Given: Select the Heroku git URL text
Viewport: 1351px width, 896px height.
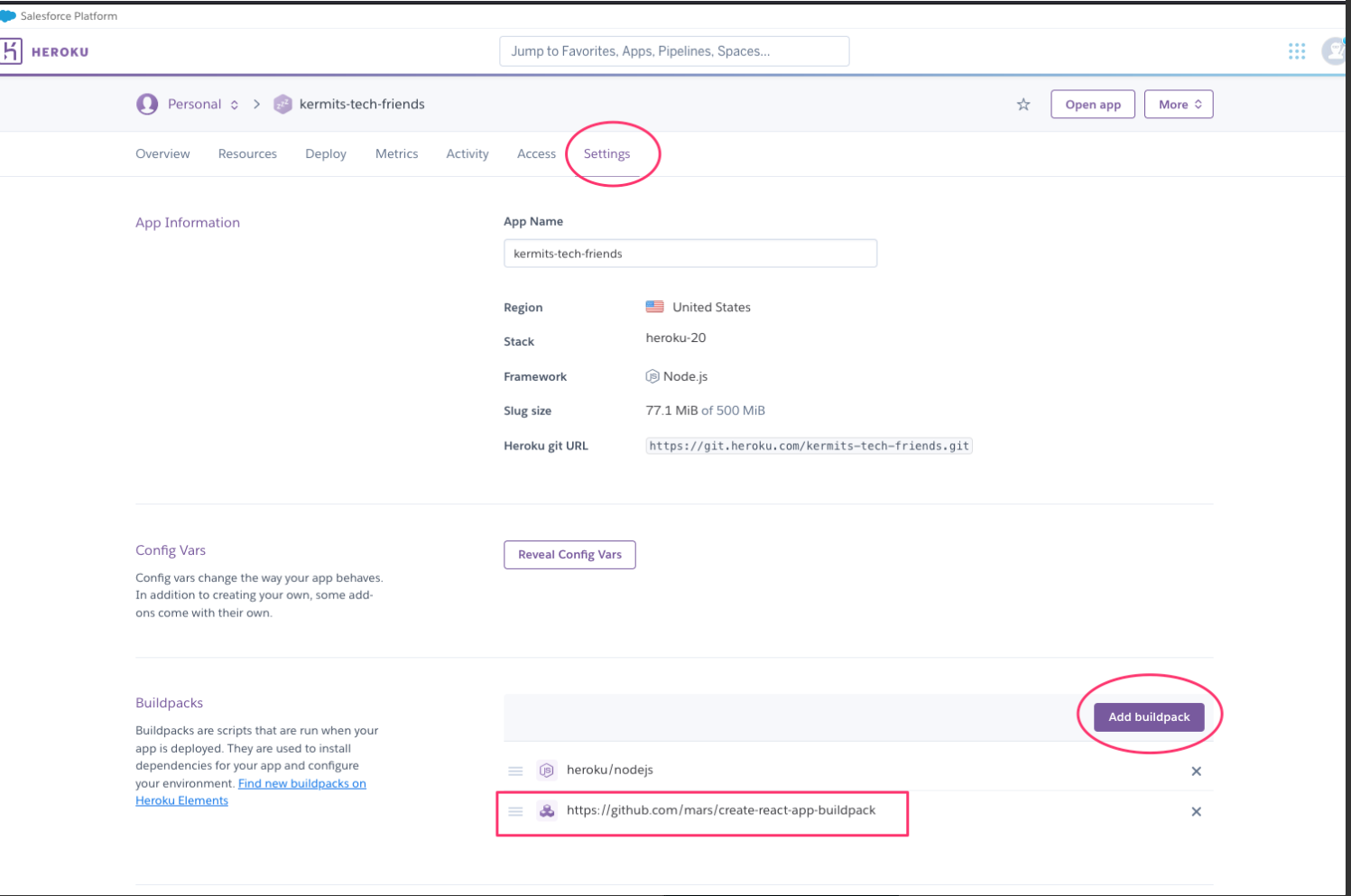Looking at the screenshot, I should point(809,446).
